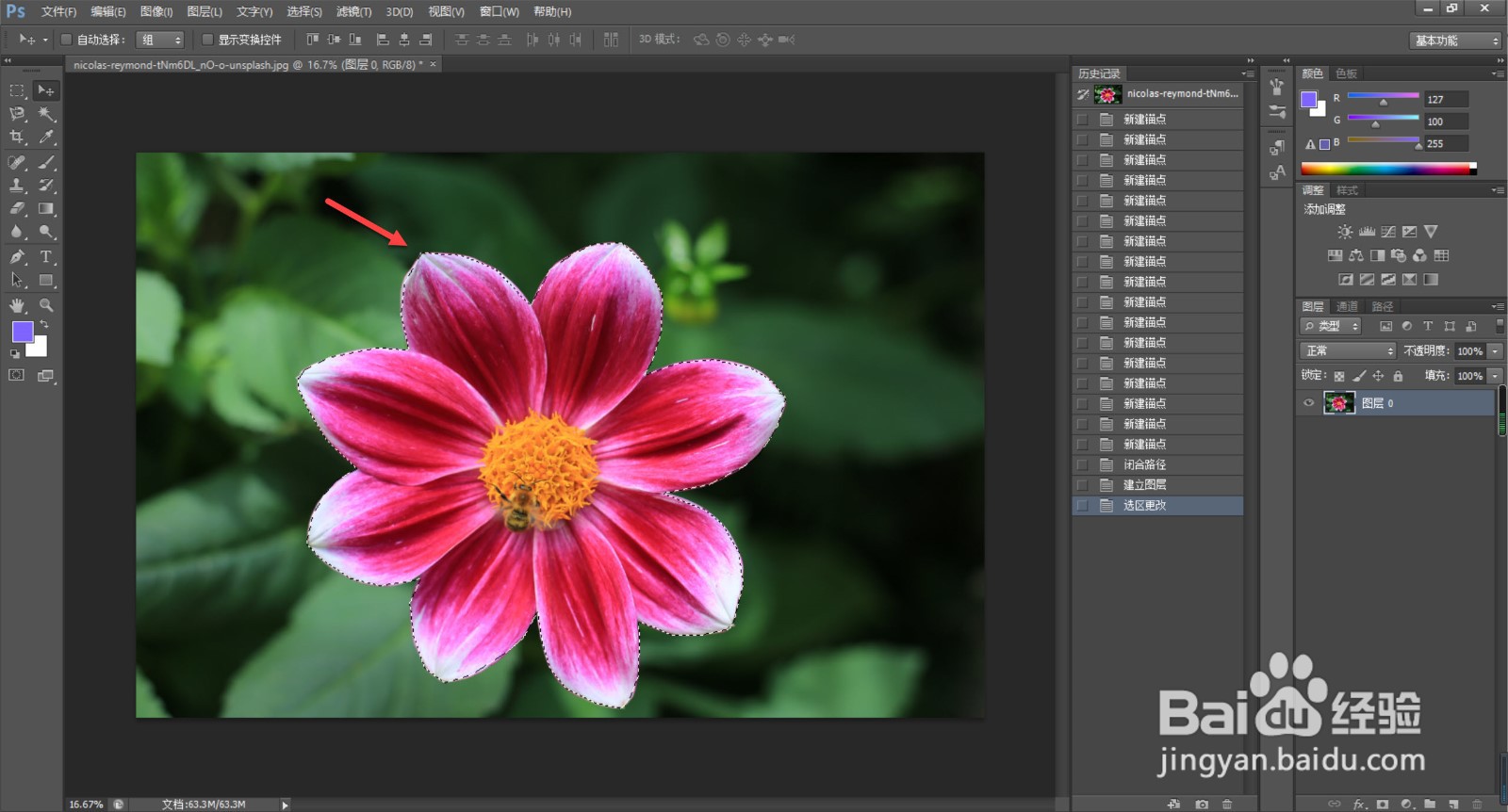
Task: Add layer style fx button
Action: [x=1359, y=804]
